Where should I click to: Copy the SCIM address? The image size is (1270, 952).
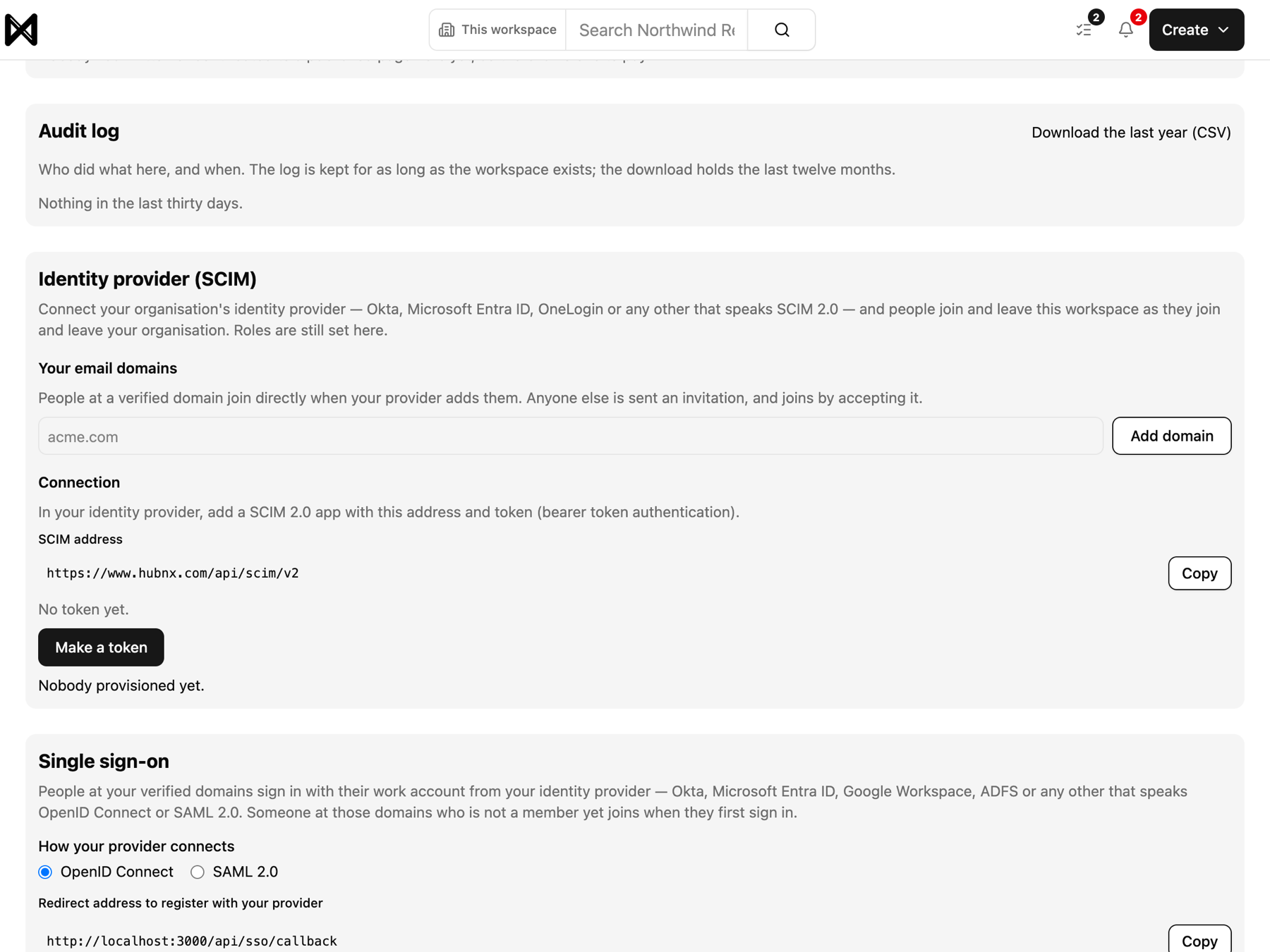[1199, 573]
